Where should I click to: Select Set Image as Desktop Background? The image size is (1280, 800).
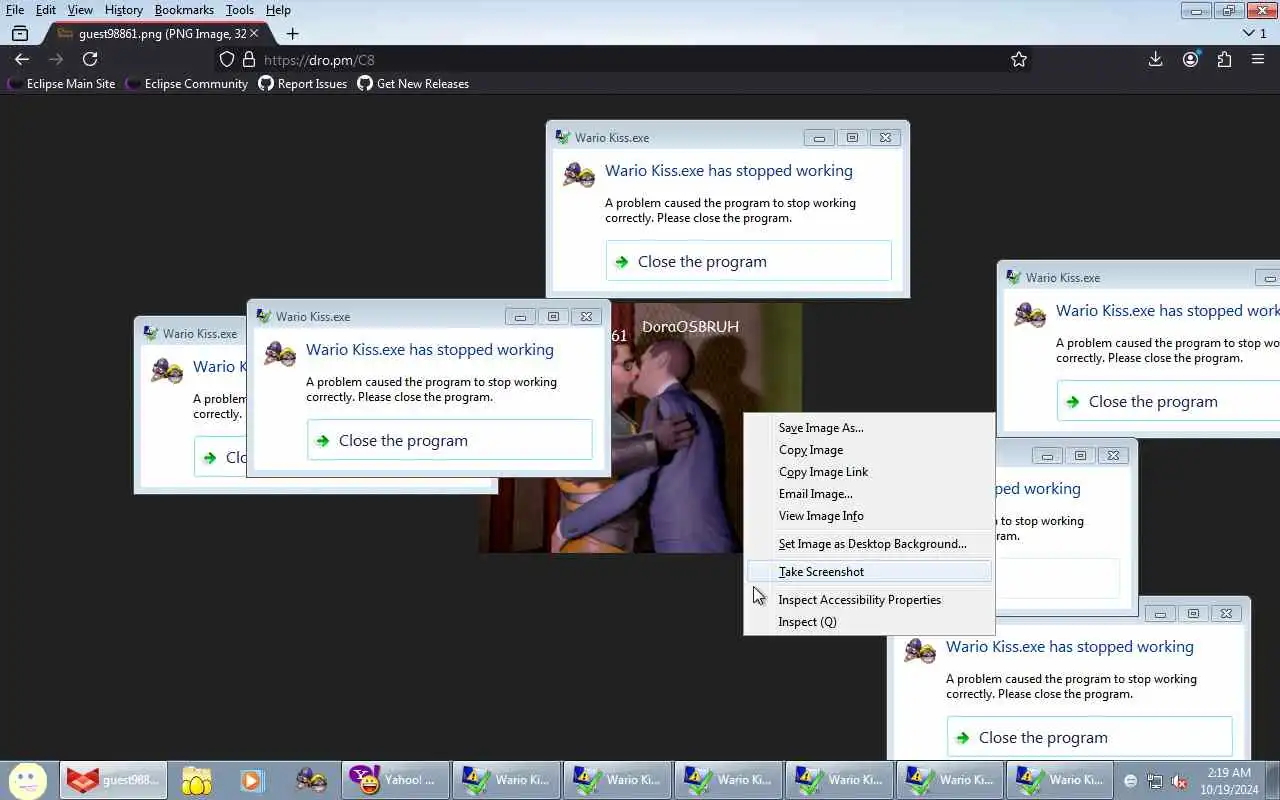[x=869, y=544]
